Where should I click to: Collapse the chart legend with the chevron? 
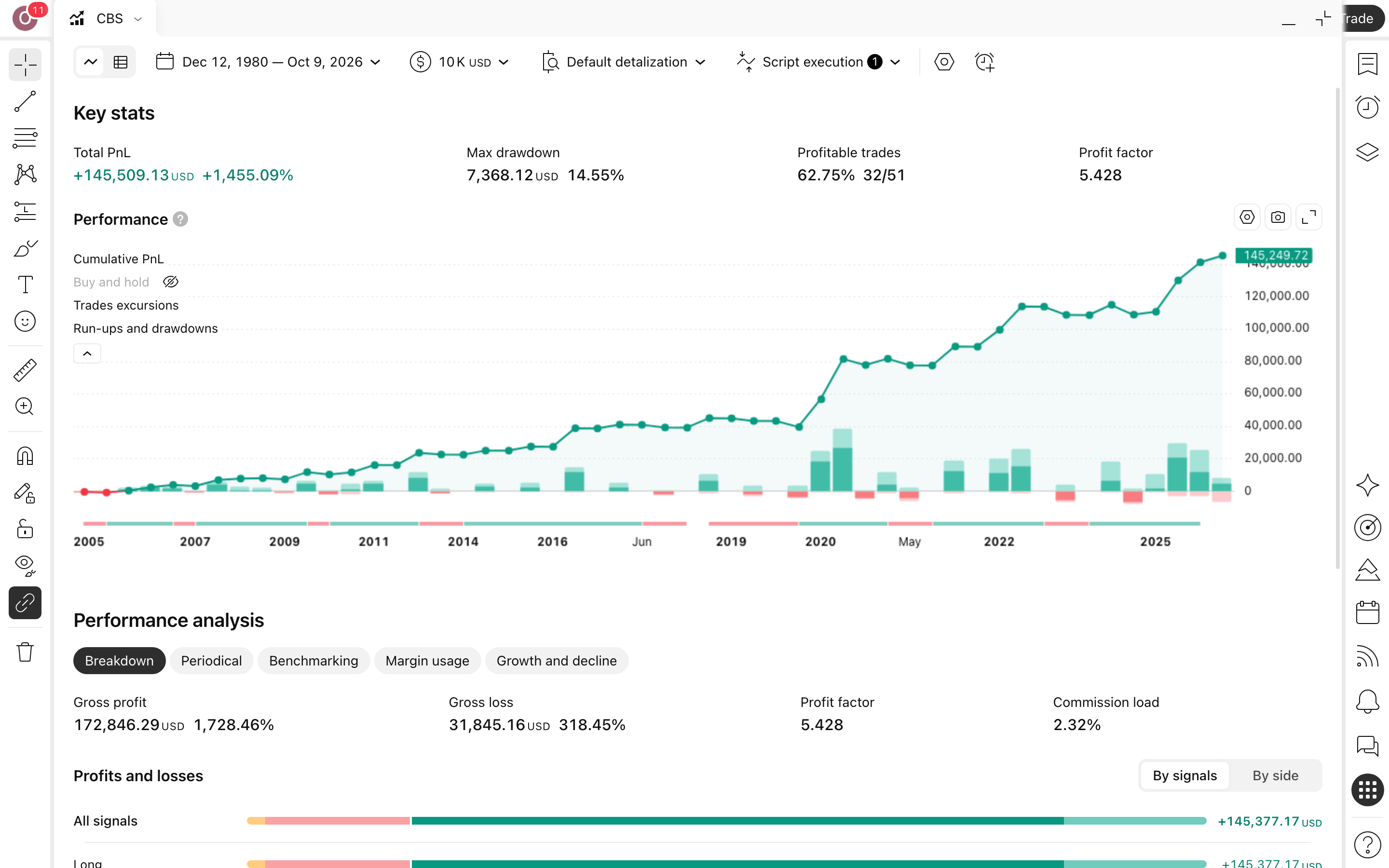87,353
